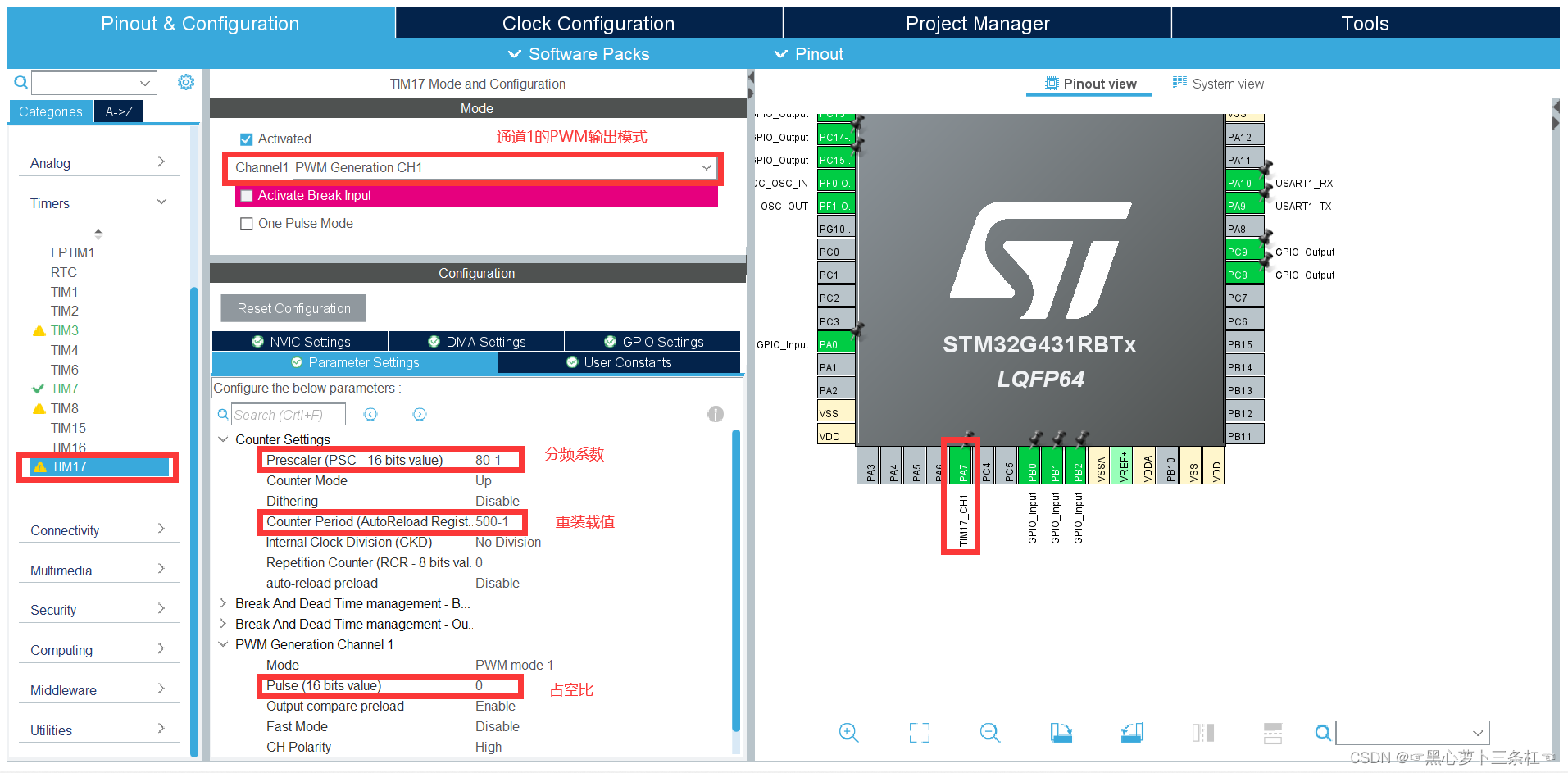Select TIM7 in the timers list
Viewport: 1568px width, 773px height.
[x=65, y=389]
